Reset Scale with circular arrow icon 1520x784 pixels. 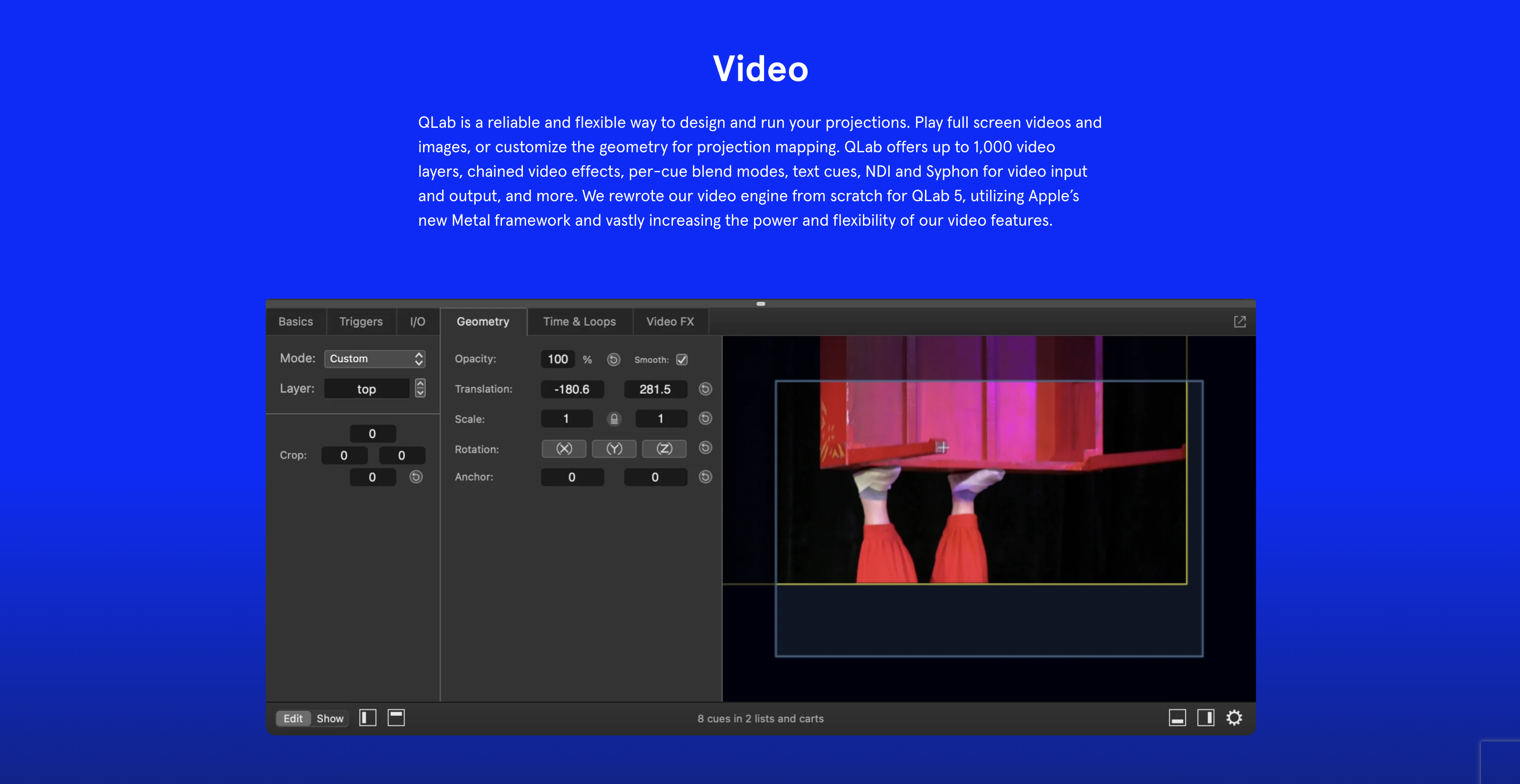[x=705, y=418]
